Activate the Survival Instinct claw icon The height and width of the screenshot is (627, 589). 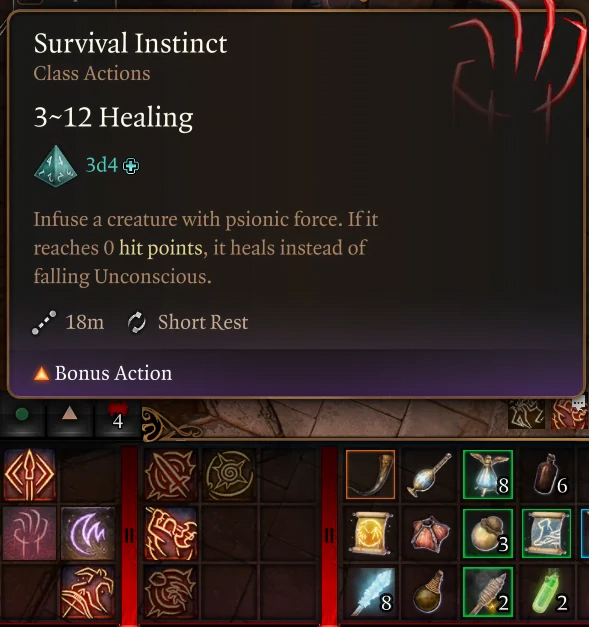click(x=30, y=533)
